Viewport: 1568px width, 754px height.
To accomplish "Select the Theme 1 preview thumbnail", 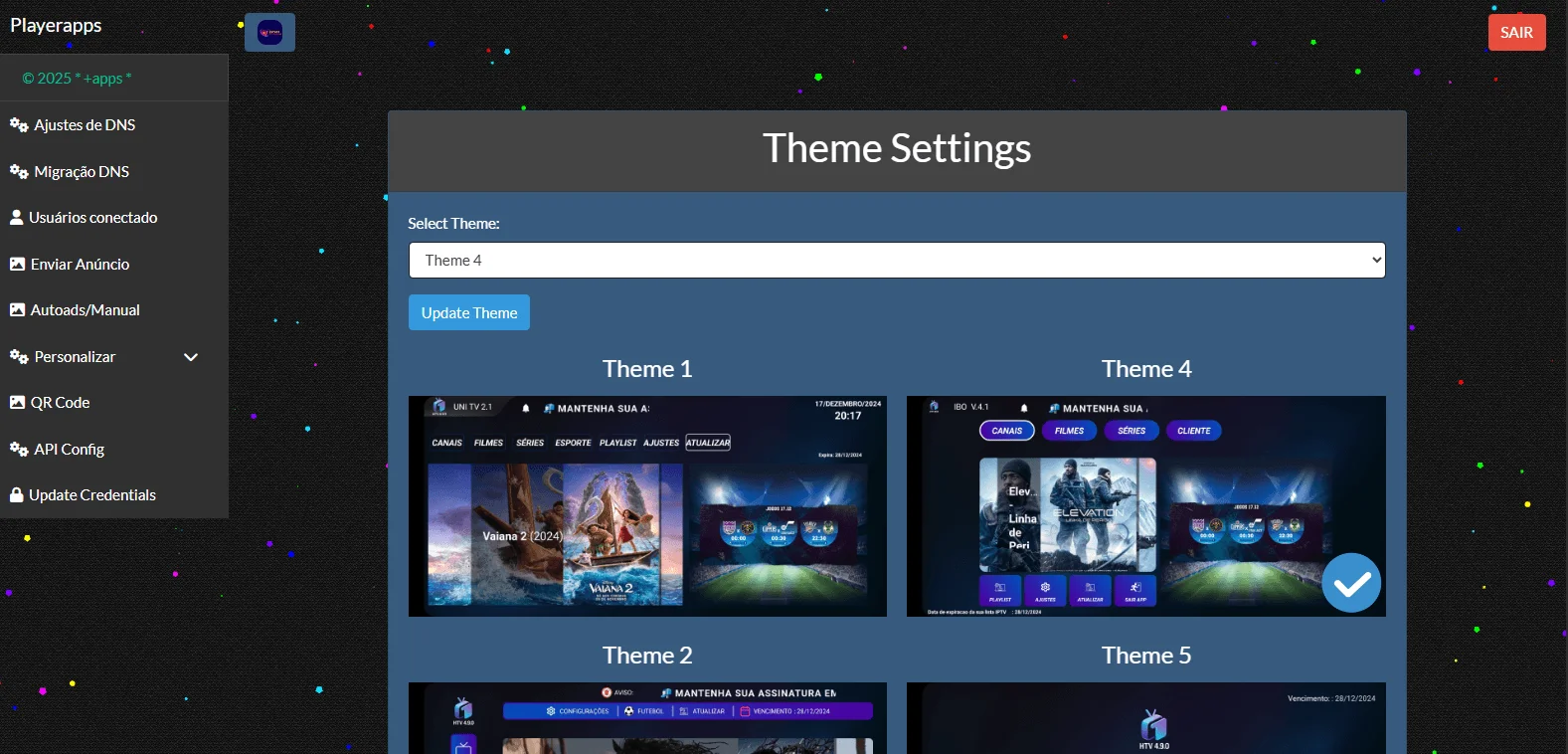I will tap(647, 506).
